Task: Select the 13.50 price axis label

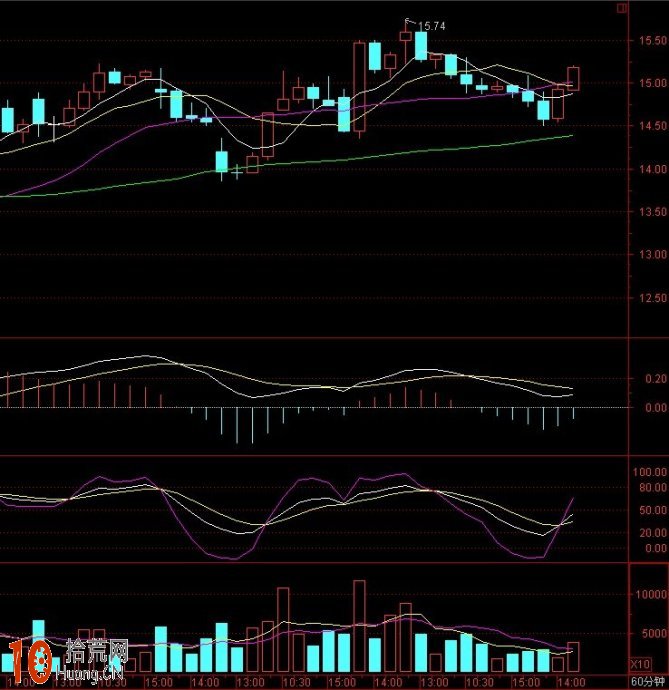Action: [653, 212]
